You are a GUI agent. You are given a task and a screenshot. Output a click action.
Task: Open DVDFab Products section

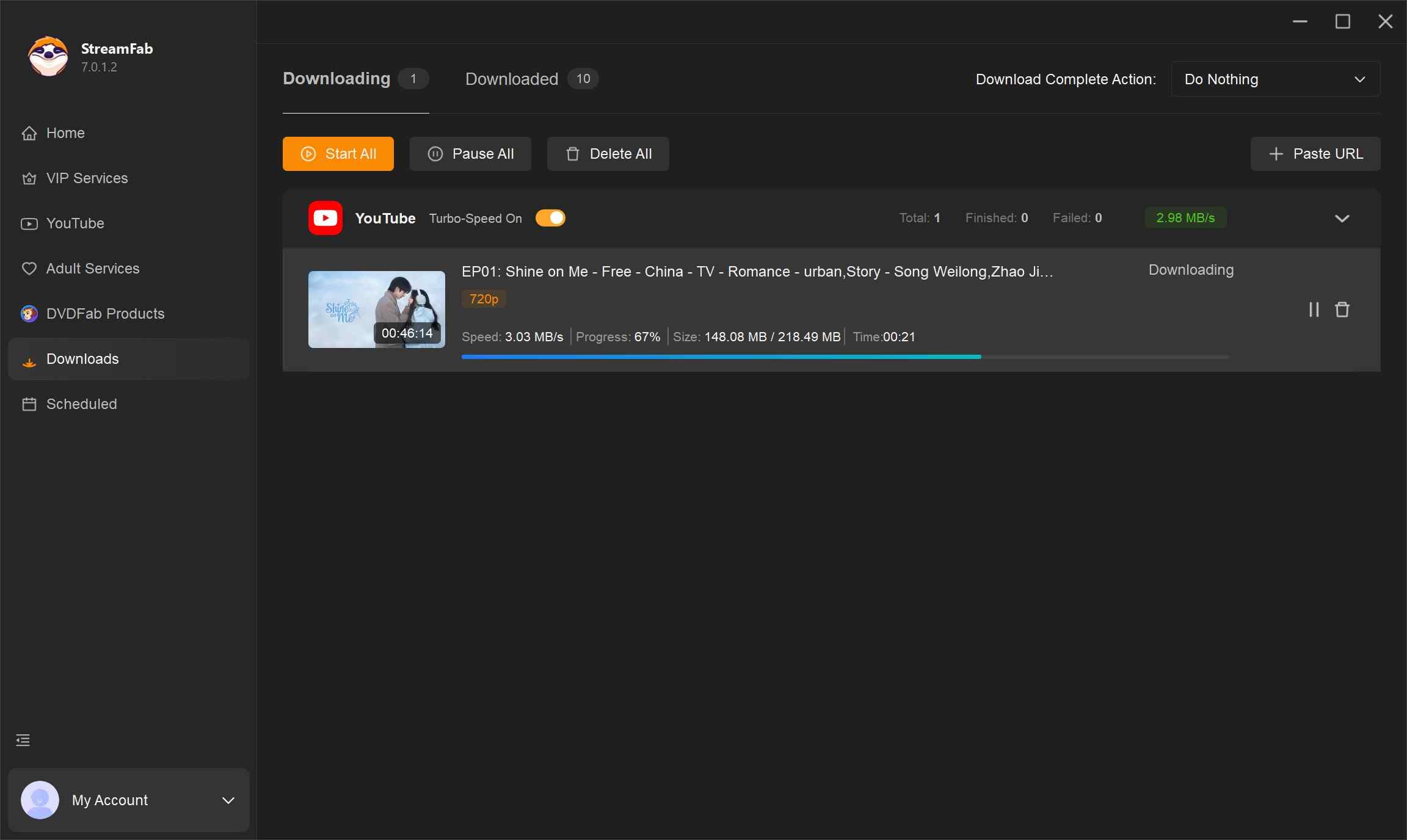click(x=104, y=314)
